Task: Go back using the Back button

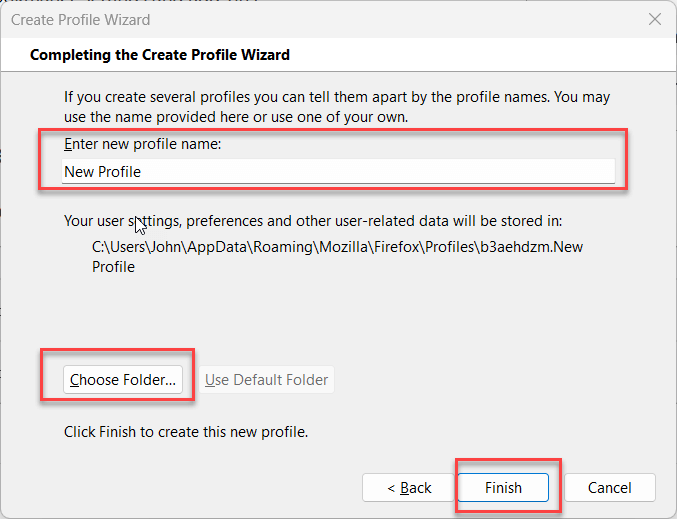Action: 409,487
